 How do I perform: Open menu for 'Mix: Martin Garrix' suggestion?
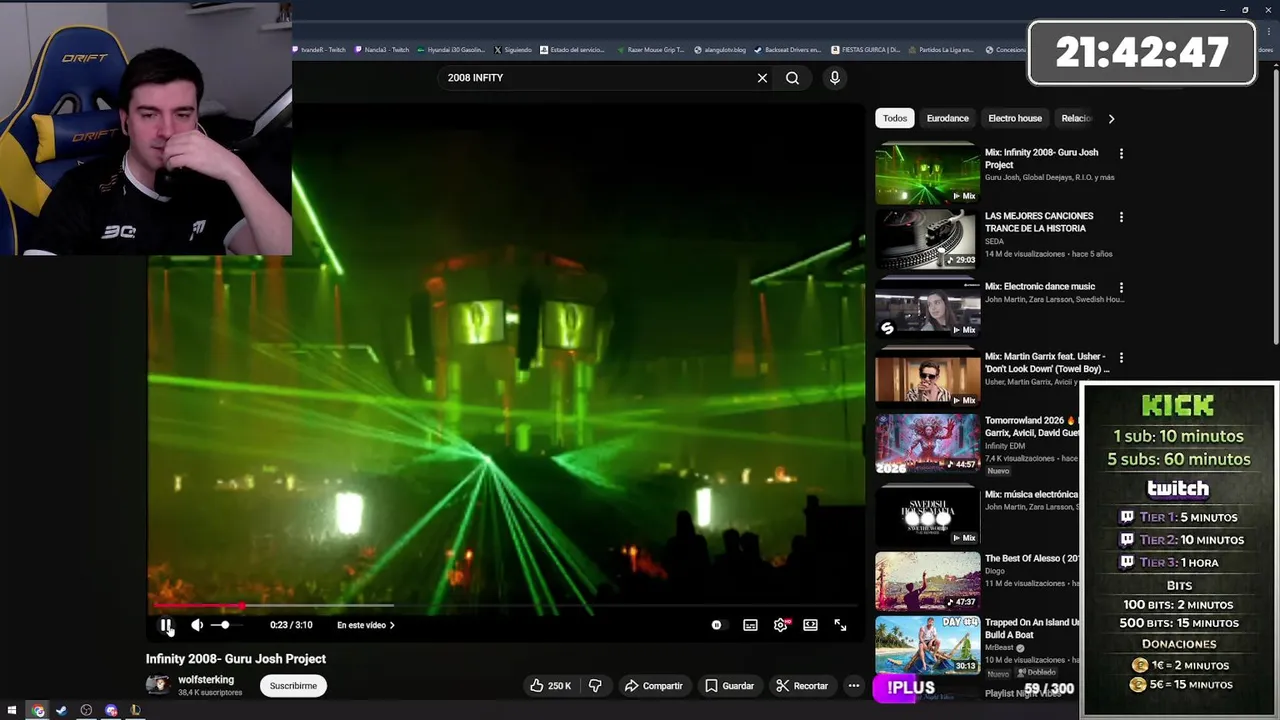tap(1121, 357)
